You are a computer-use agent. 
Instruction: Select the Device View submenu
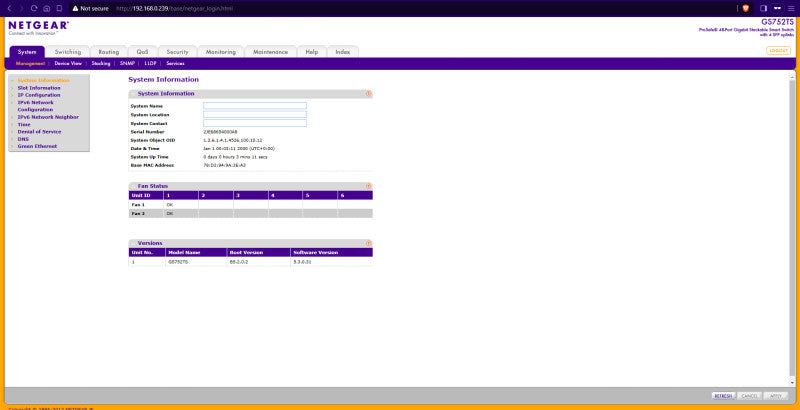click(68, 63)
